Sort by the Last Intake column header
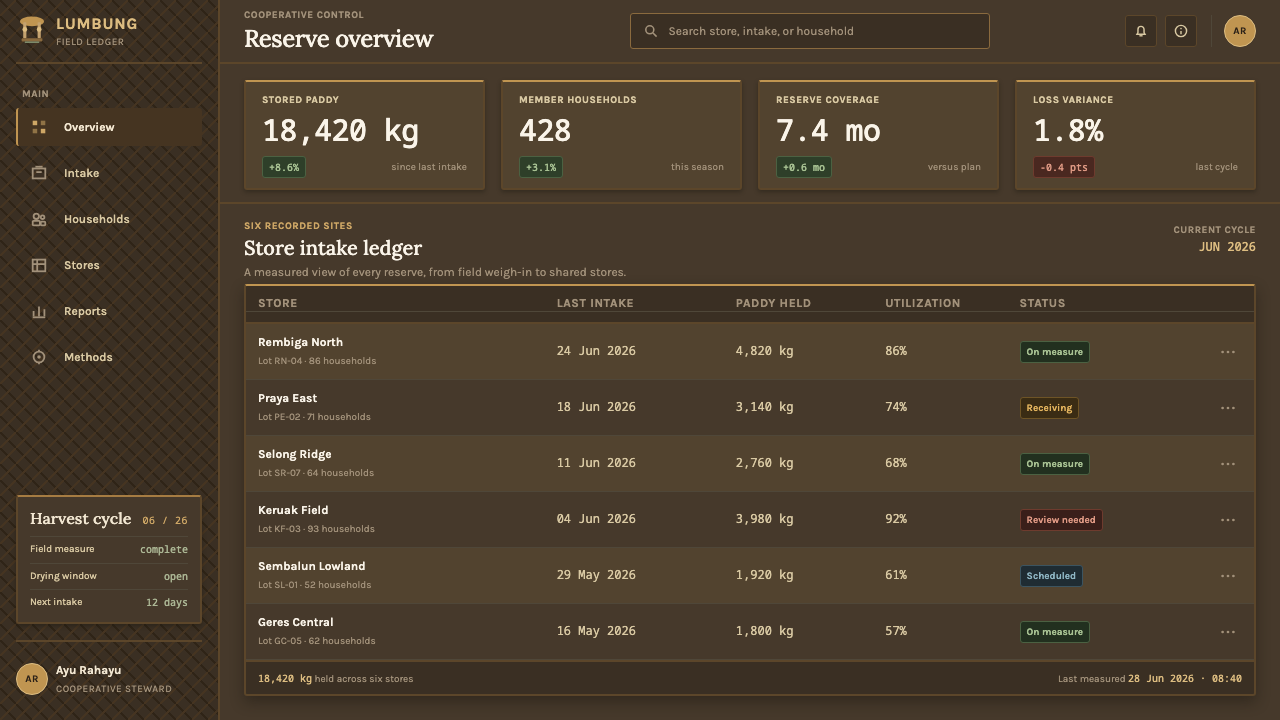Screen dimensions: 1280x720 point(595,303)
